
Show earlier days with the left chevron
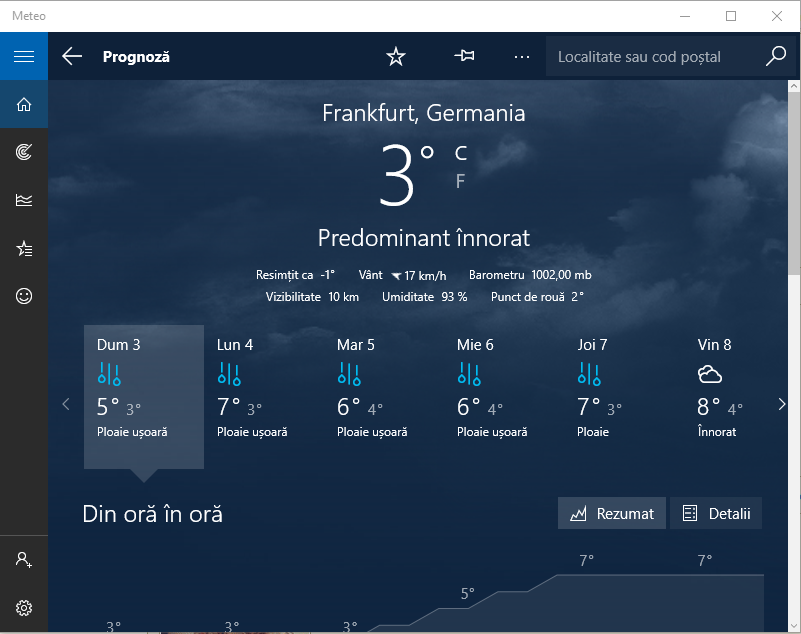(x=66, y=404)
